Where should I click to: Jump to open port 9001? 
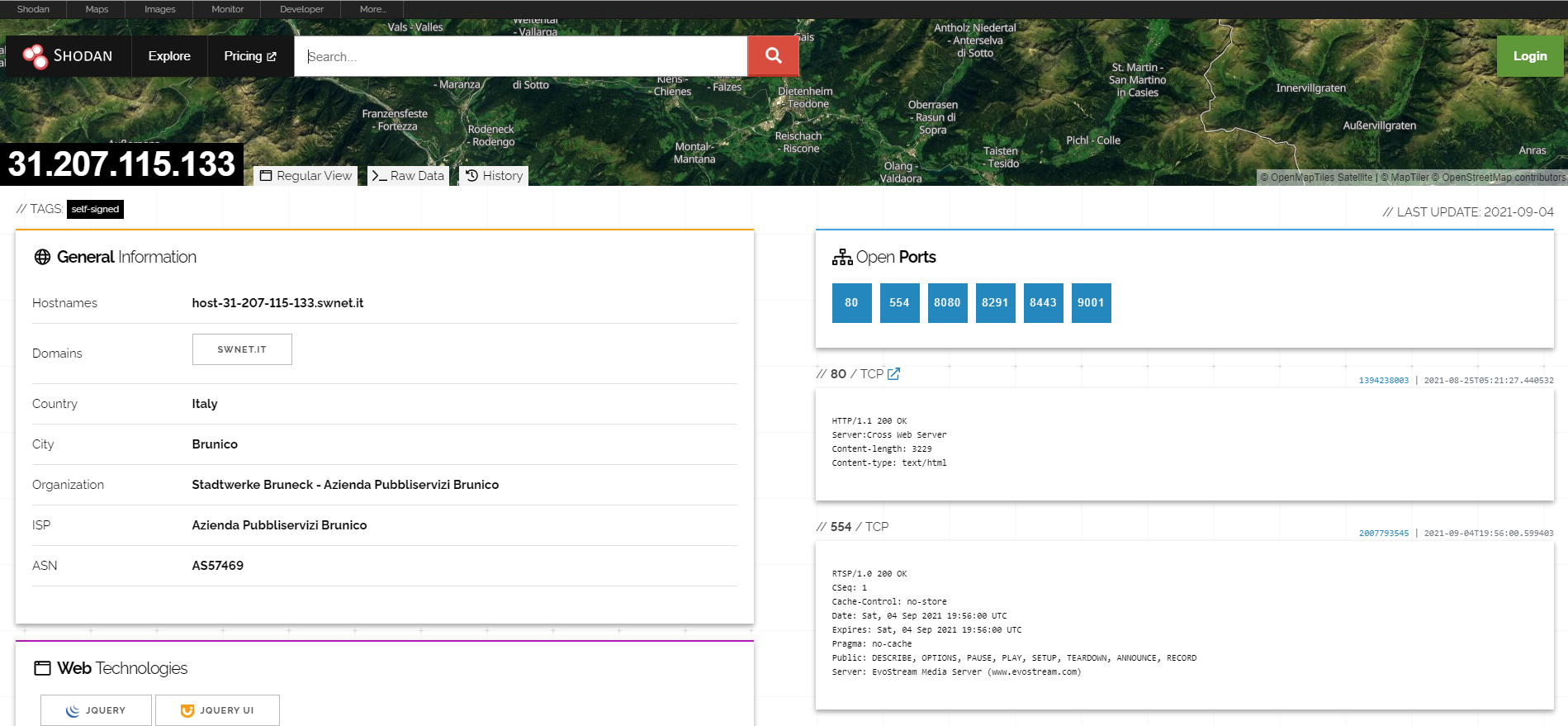pyautogui.click(x=1091, y=303)
